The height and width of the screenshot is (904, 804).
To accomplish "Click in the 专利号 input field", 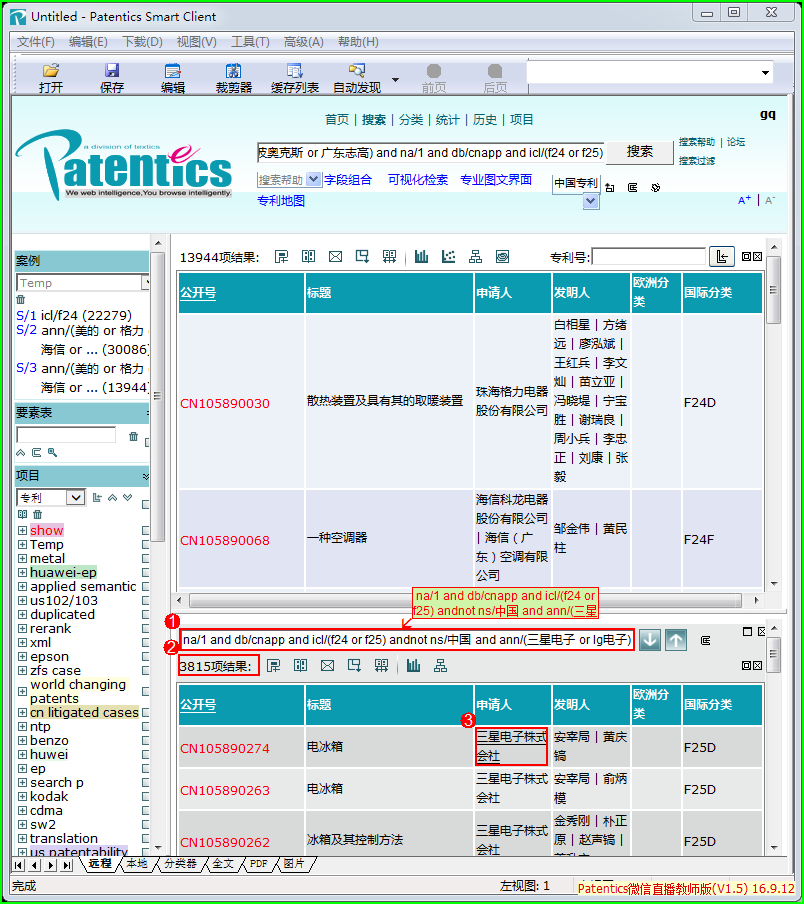I will [648, 257].
